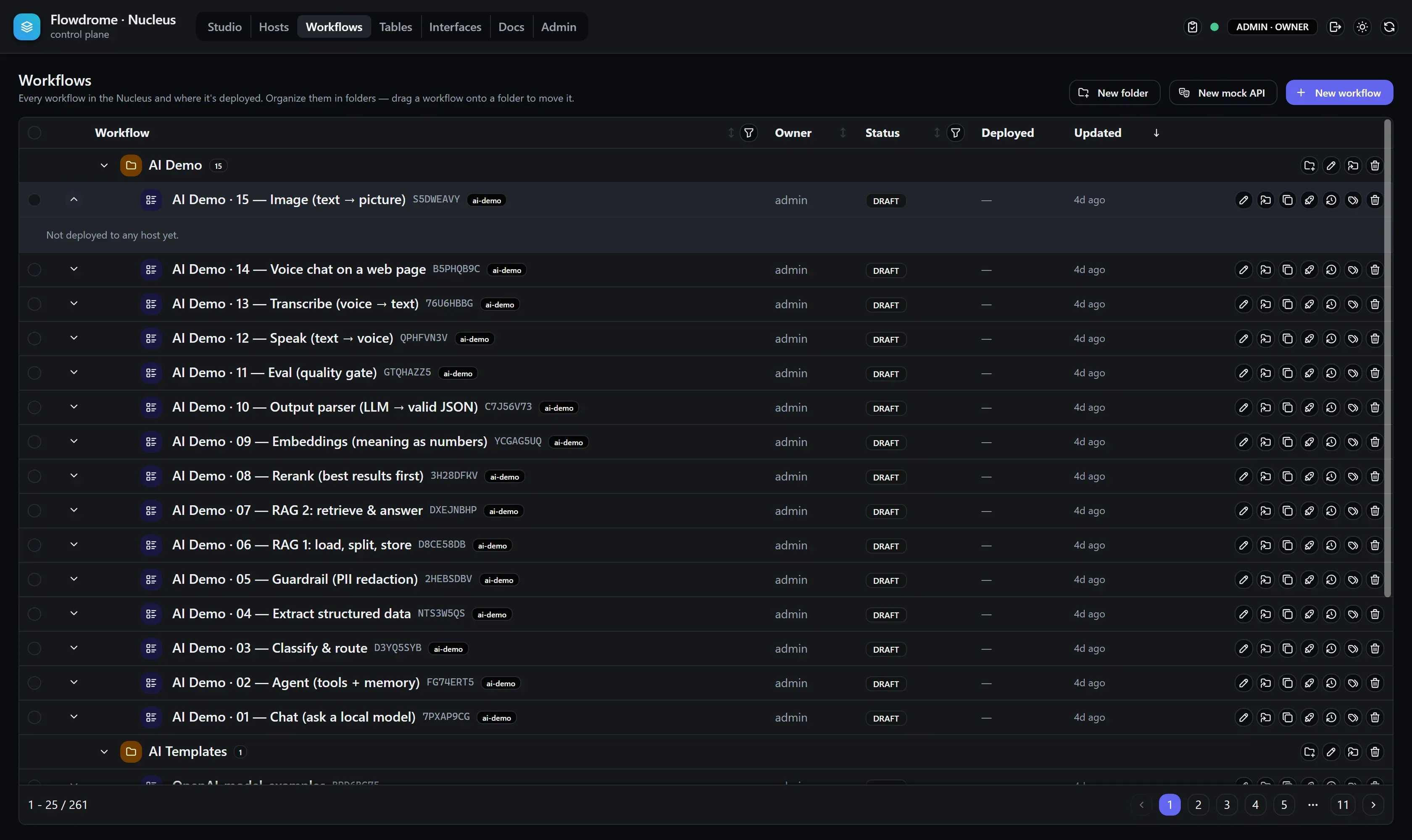Delete the AI Demo 09 Embeddings workflow
Image resolution: width=1412 pixels, height=840 pixels.
[1375, 442]
